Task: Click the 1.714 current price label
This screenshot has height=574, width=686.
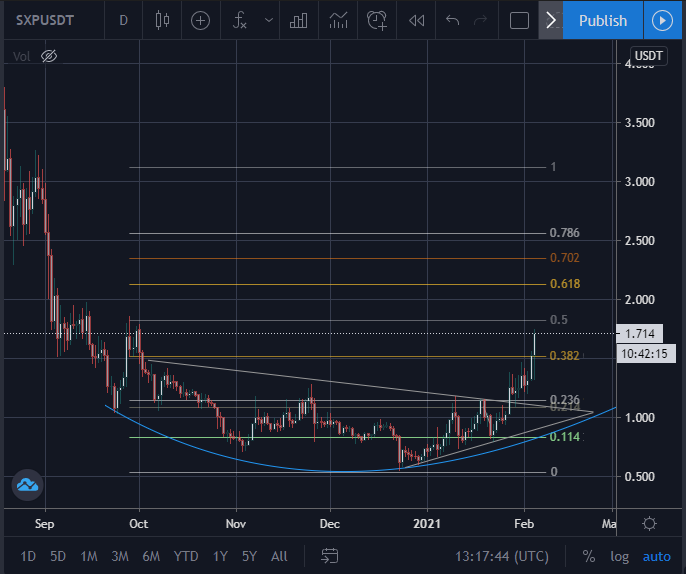Action: click(640, 334)
